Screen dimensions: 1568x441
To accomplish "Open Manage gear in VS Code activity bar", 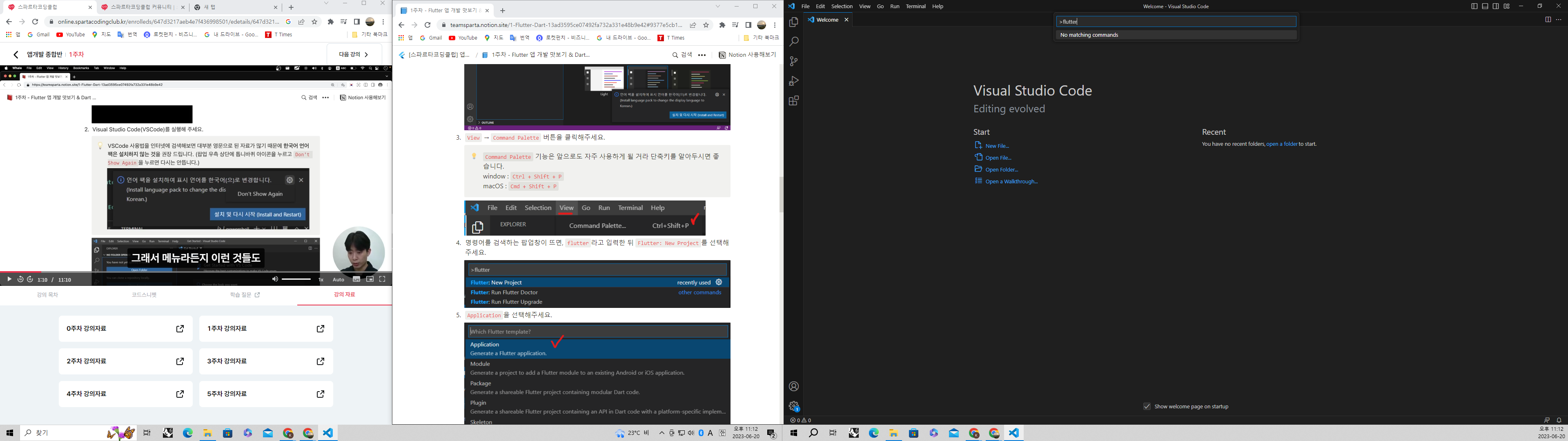I will point(794,405).
